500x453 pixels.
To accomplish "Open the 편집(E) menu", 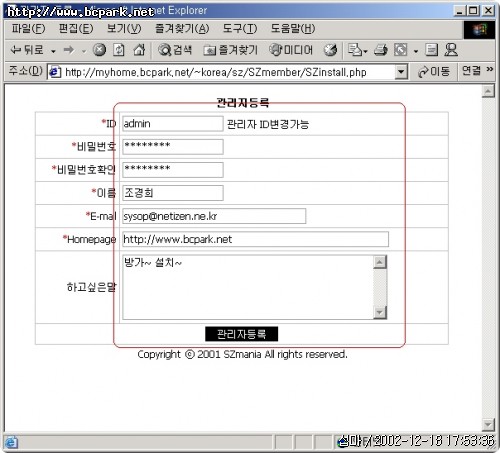I will coord(76,29).
